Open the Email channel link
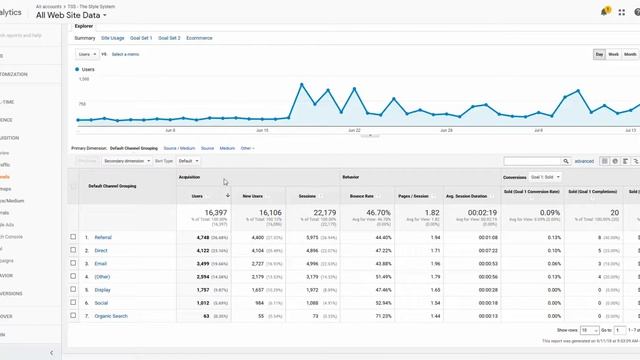The width and height of the screenshot is (640, 360). tap(100, 264)
